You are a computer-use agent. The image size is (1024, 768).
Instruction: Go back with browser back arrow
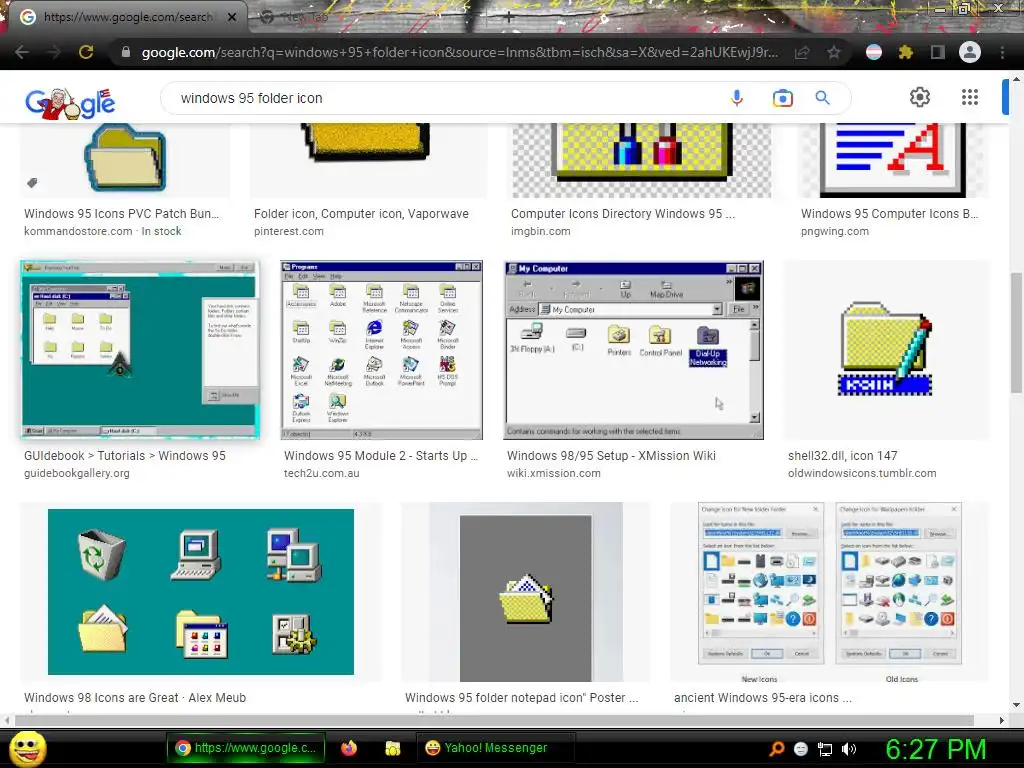[x=22, y=52]
